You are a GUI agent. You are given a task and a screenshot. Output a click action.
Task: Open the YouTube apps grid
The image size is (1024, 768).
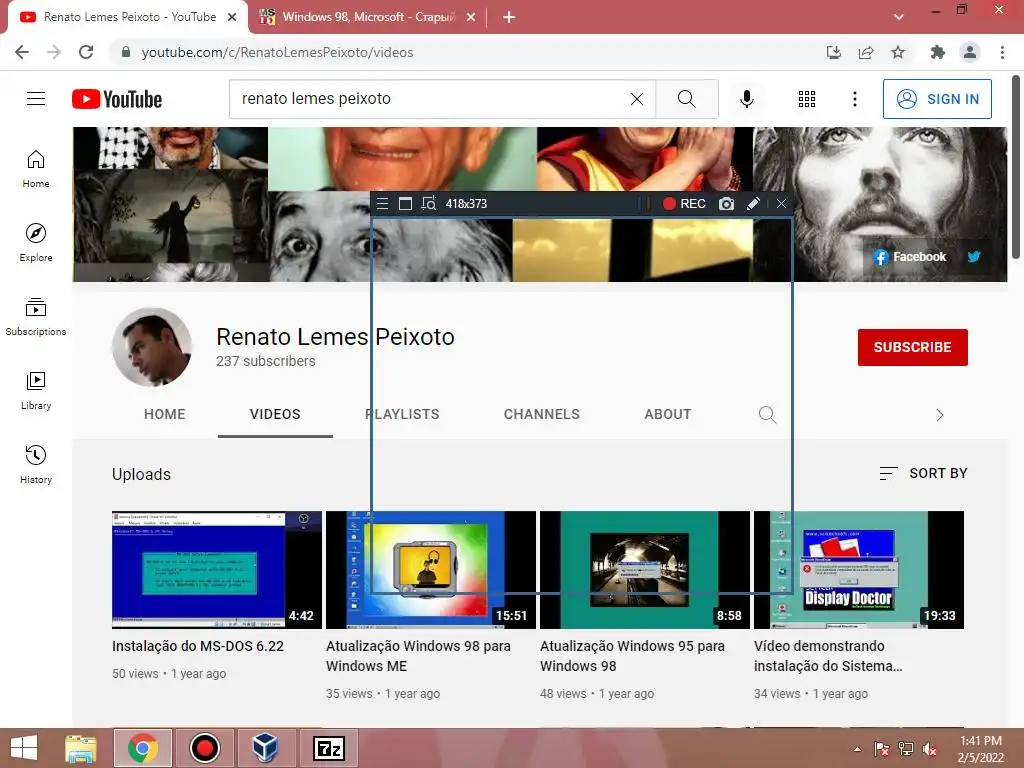pos(807,99)
